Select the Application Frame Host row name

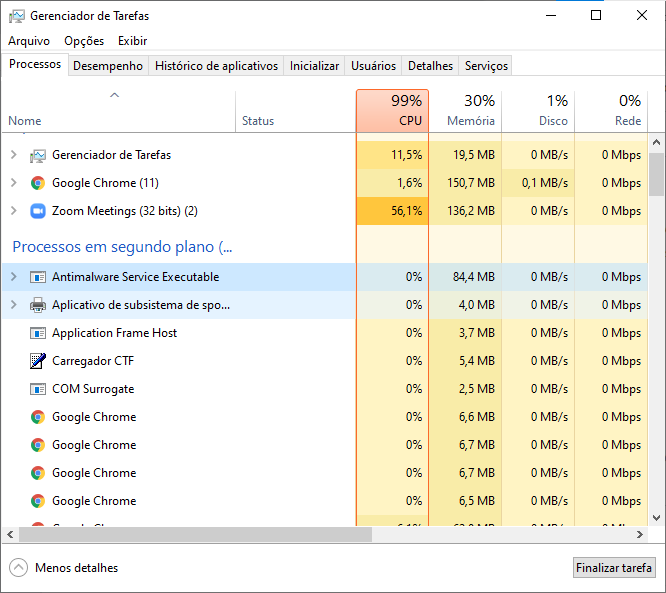114,333
